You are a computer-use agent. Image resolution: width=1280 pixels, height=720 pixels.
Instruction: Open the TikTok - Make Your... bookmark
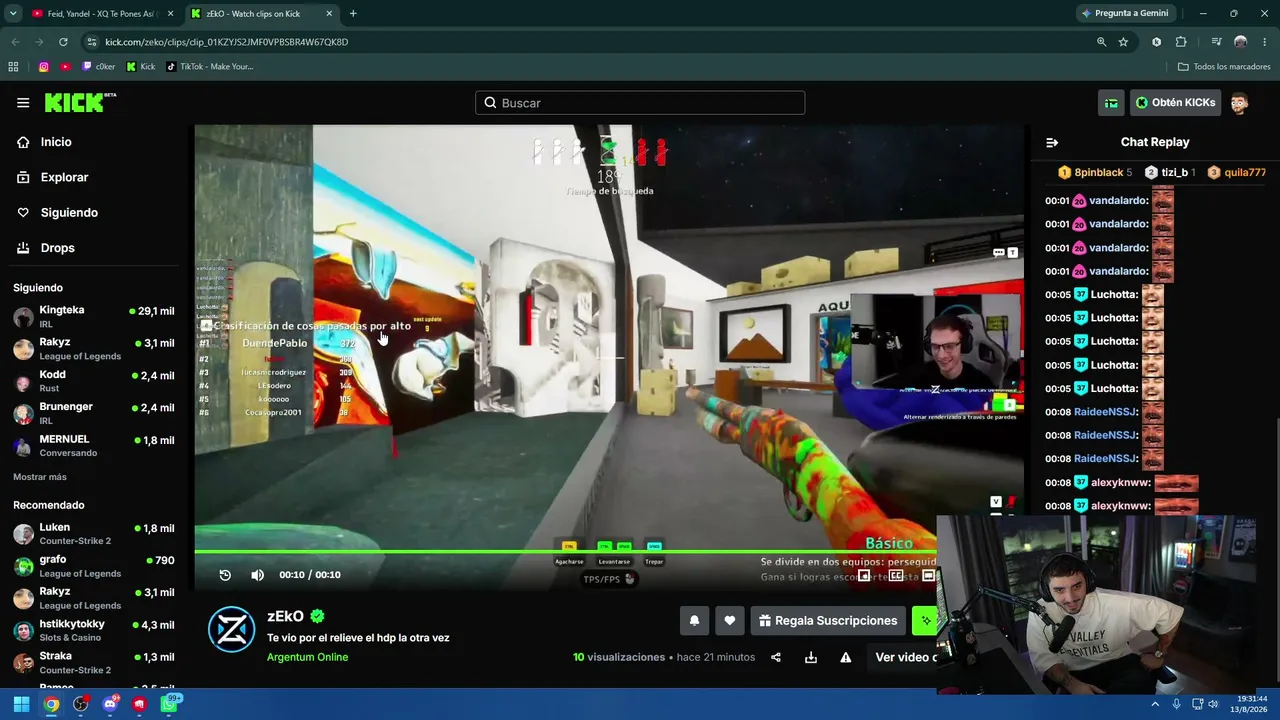pyautogui.click(x=209, y=67)
